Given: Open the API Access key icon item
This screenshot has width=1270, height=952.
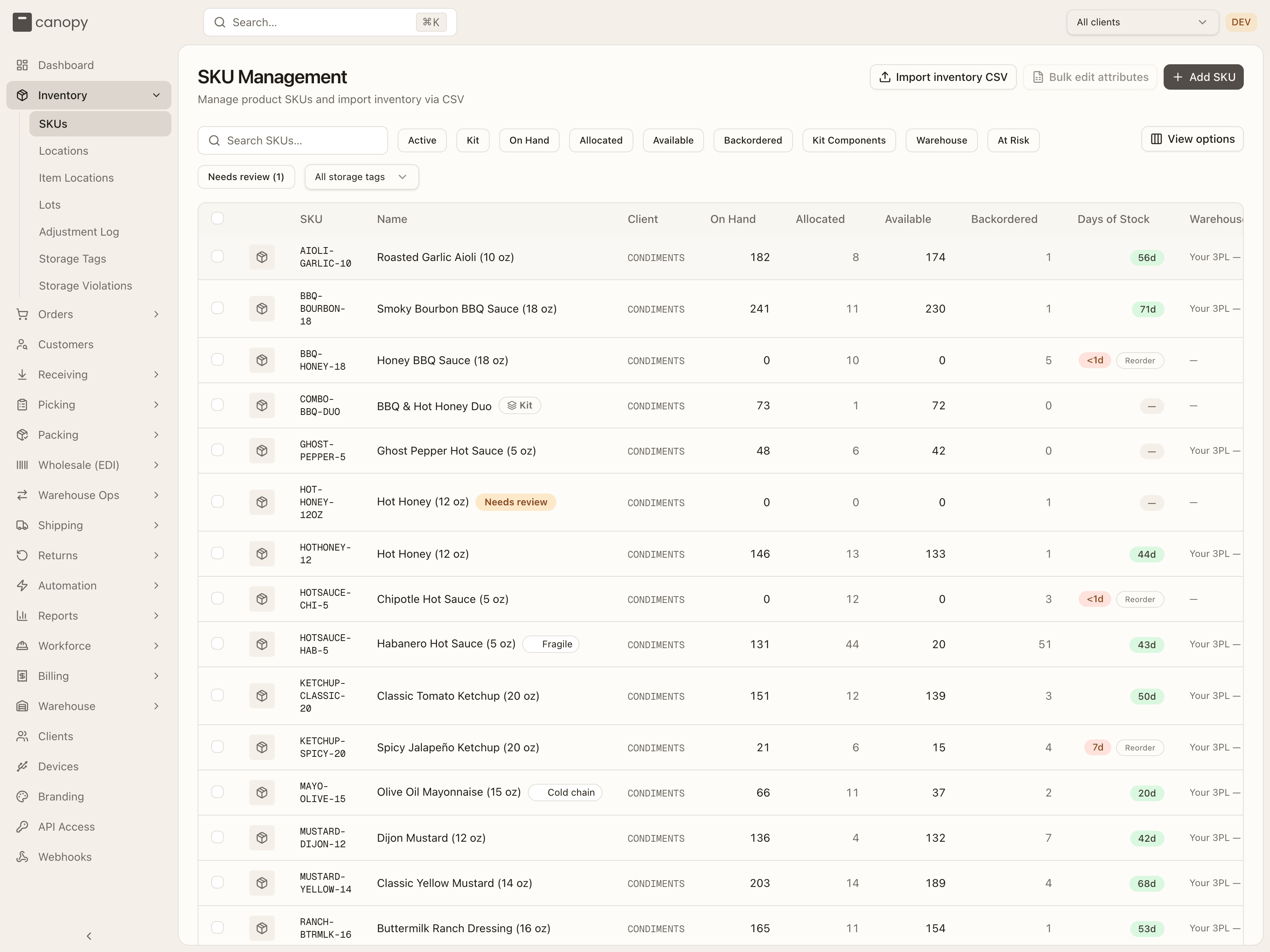Looking at the screenshot, I should pyautogui.click(x=22, y=826).
